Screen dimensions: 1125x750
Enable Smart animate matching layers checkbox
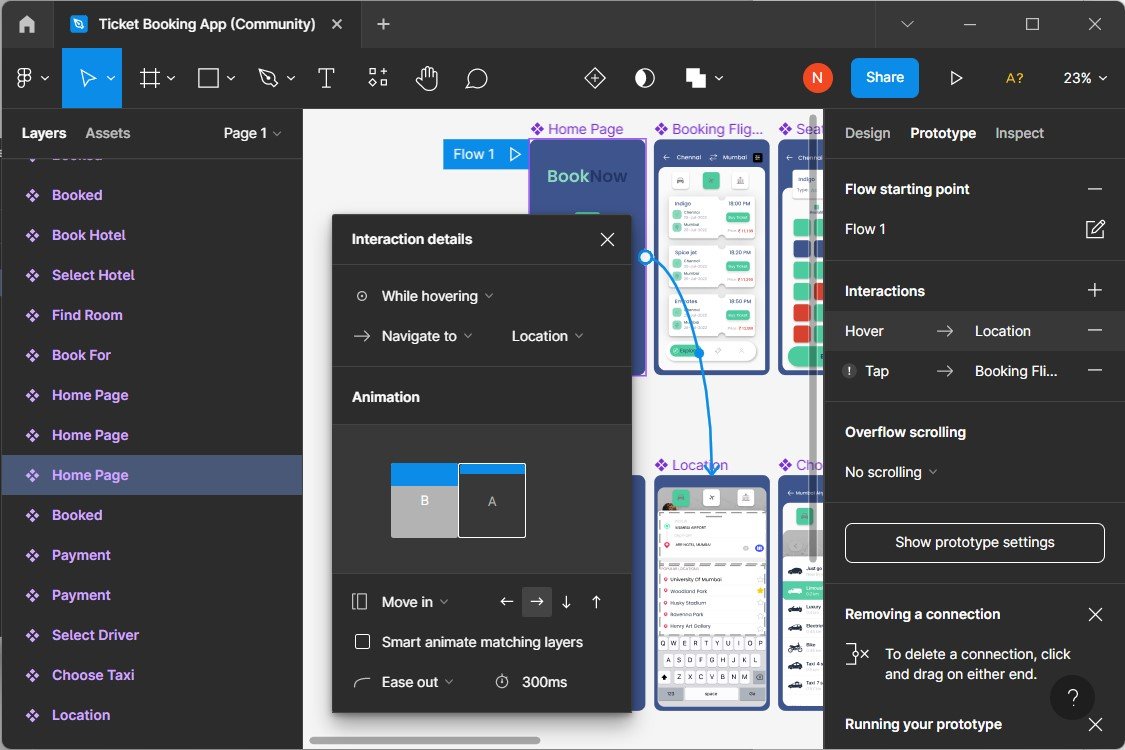point(363,642)
